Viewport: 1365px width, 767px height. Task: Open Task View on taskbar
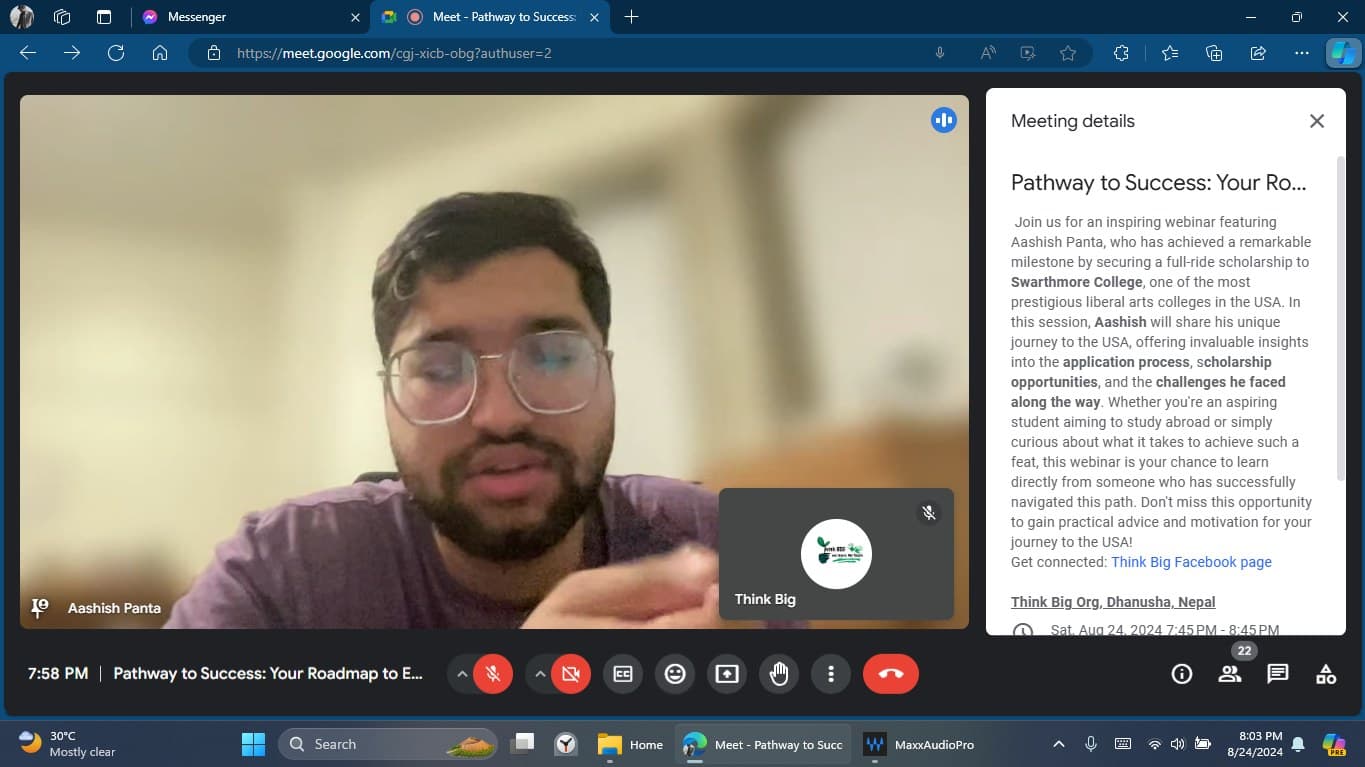point(523,744)
